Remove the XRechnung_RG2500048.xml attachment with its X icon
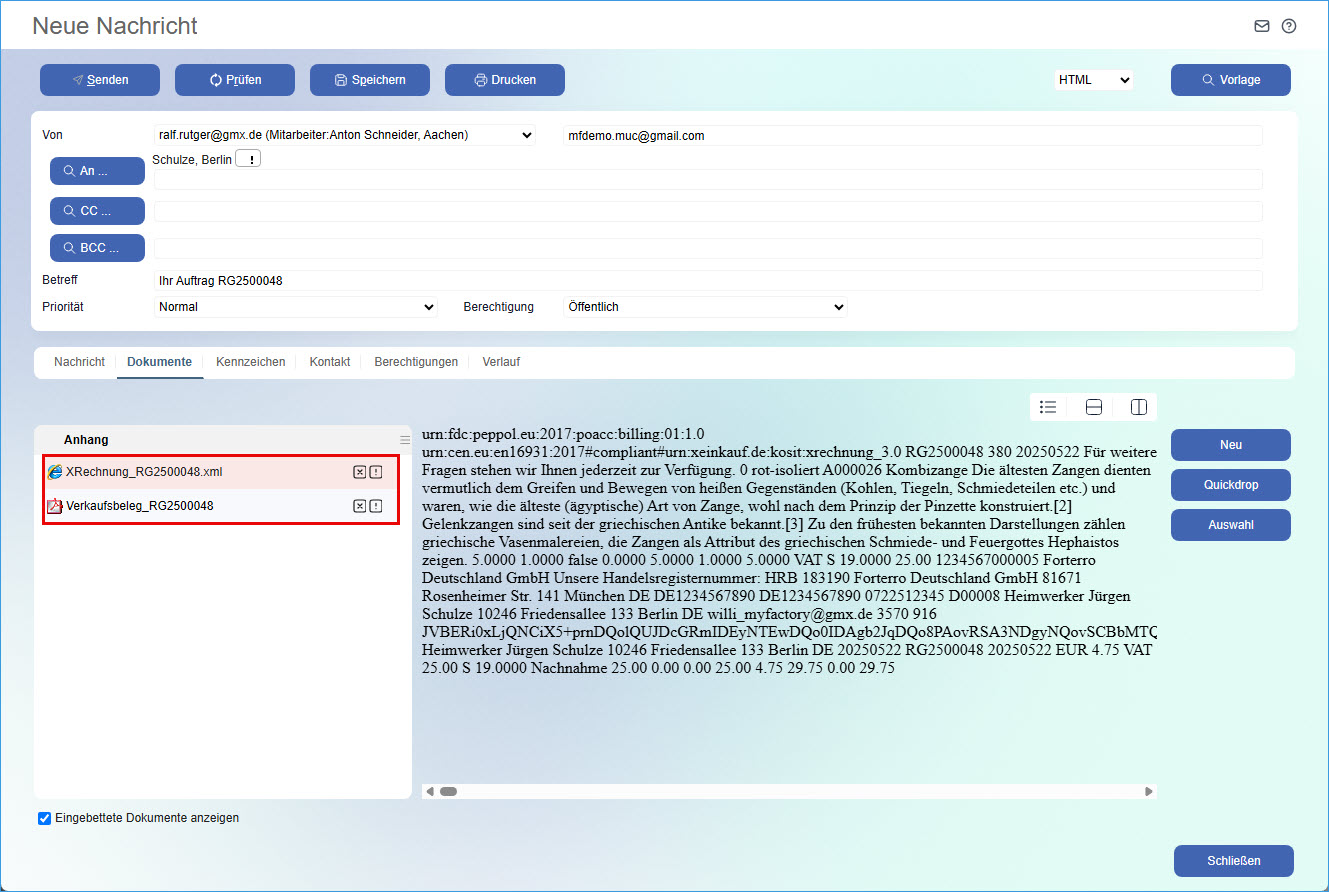 click(359, 472)
